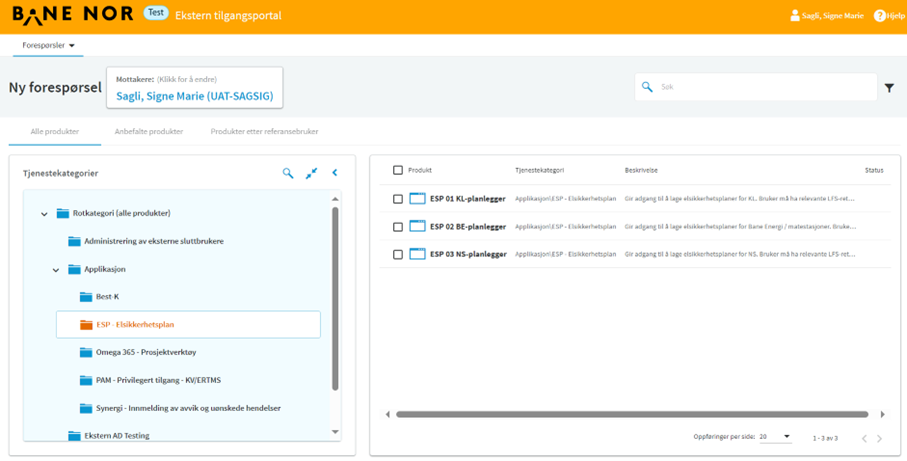Open the Oppføringer per side dropdown

[x=775, y=437]
